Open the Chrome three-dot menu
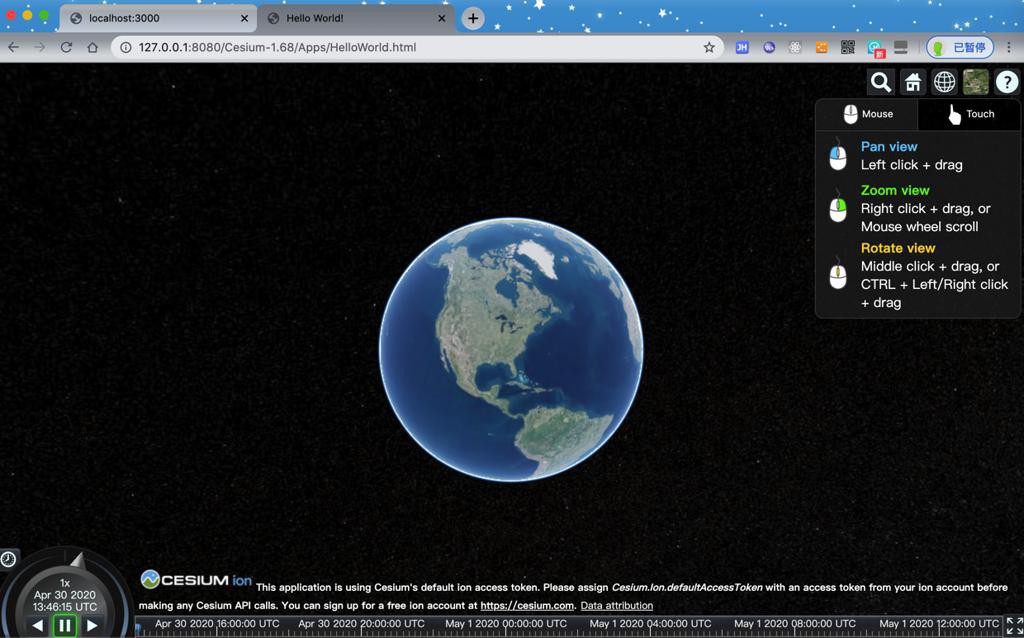This screenshot has width=1024, height=638. [1010, 47]
